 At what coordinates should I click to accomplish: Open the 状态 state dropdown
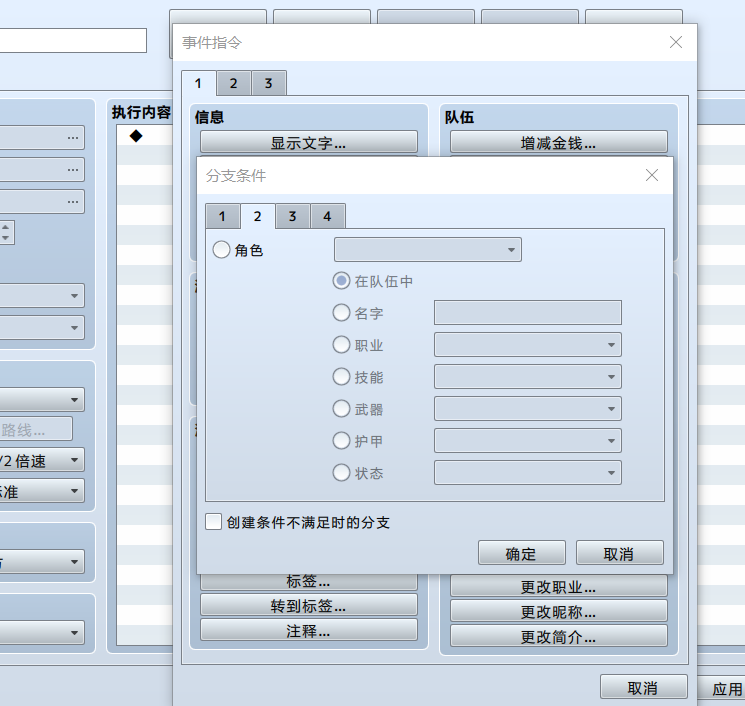[x=527, y=473]
